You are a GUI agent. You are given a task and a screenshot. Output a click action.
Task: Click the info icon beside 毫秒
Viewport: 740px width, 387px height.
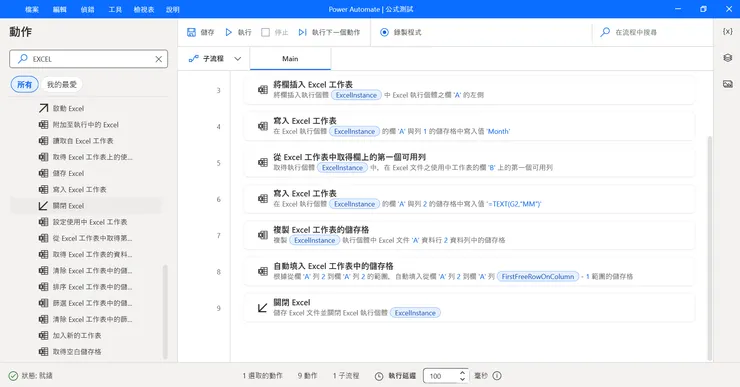coord(496,376)
